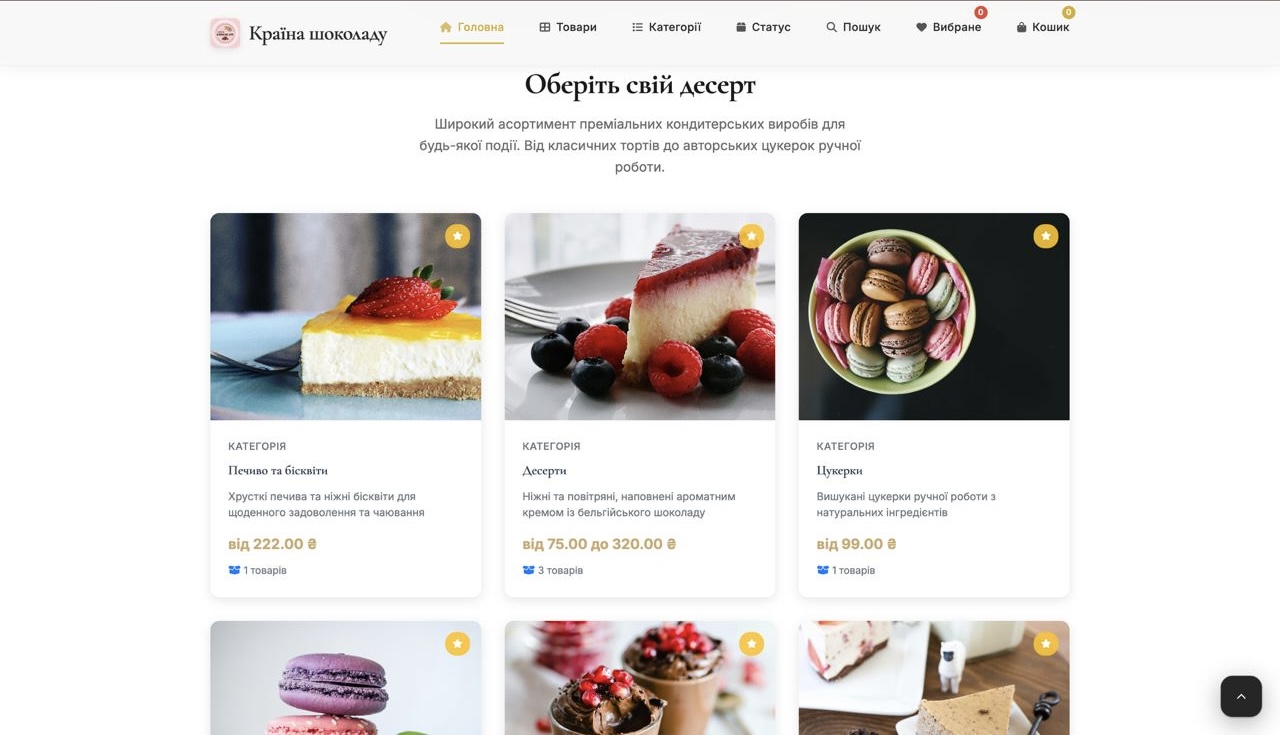1280x735 pixels.
Task: Open the Цукерки category title
Action: pos(839,470)
